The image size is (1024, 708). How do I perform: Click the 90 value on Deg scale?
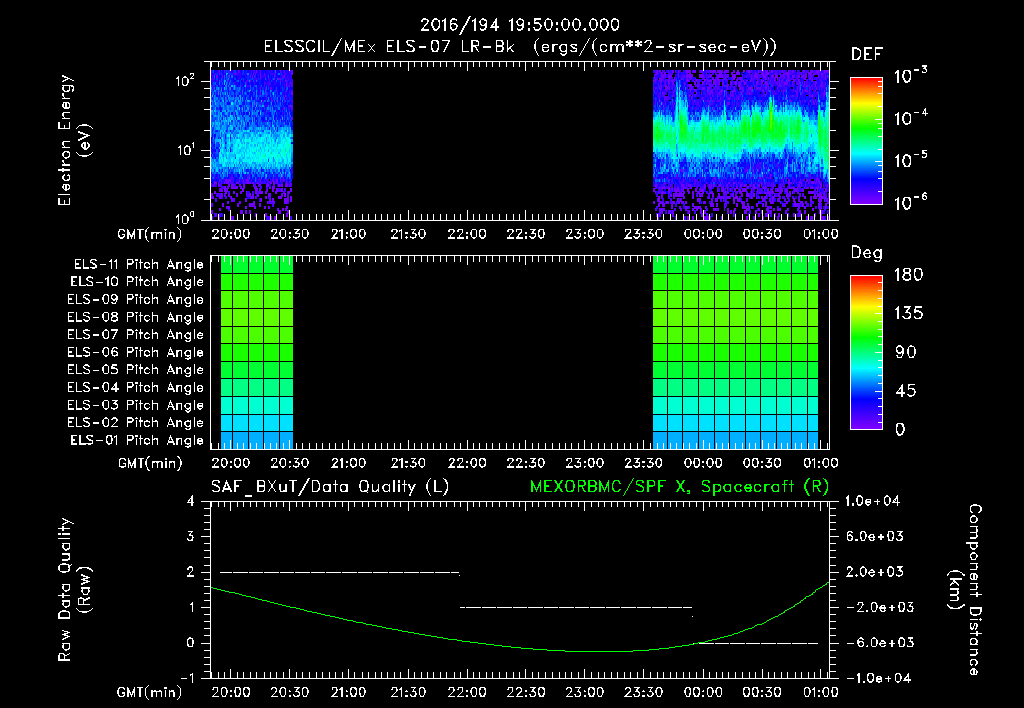click(906, 353)
